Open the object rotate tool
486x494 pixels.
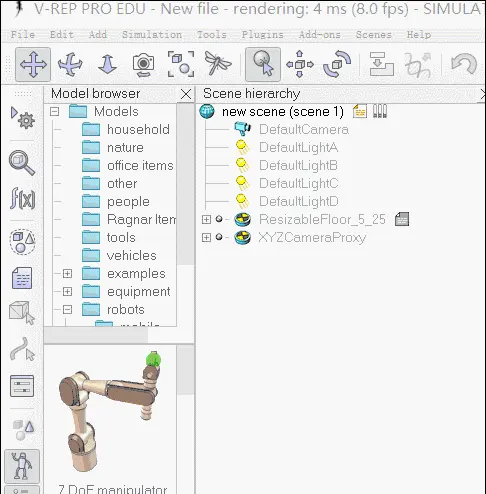tap(337, 64)
